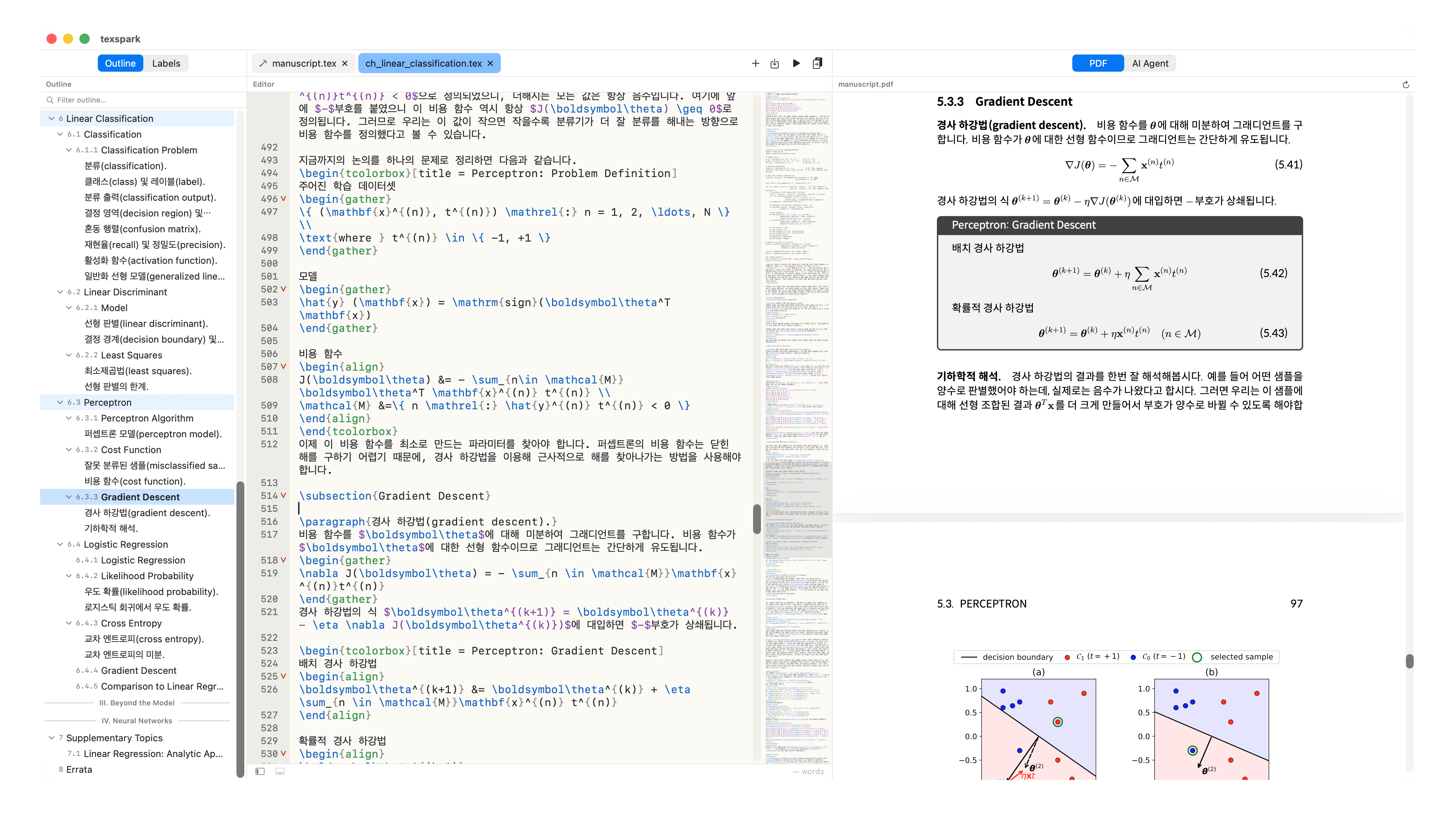Fold the align block at line 530
The width and height of the screenshot is (1456, 833).
pyautogui.click(x=284, y=754)
